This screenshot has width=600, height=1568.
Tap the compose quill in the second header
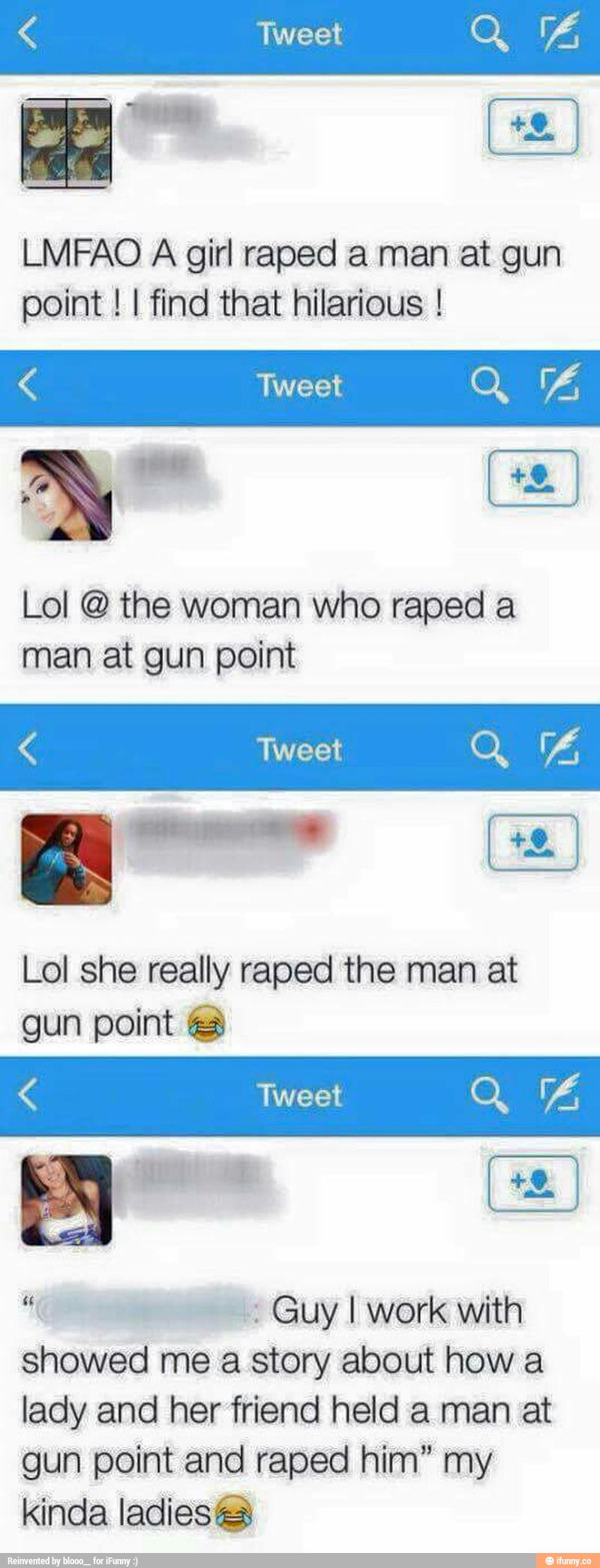(560, 383)
